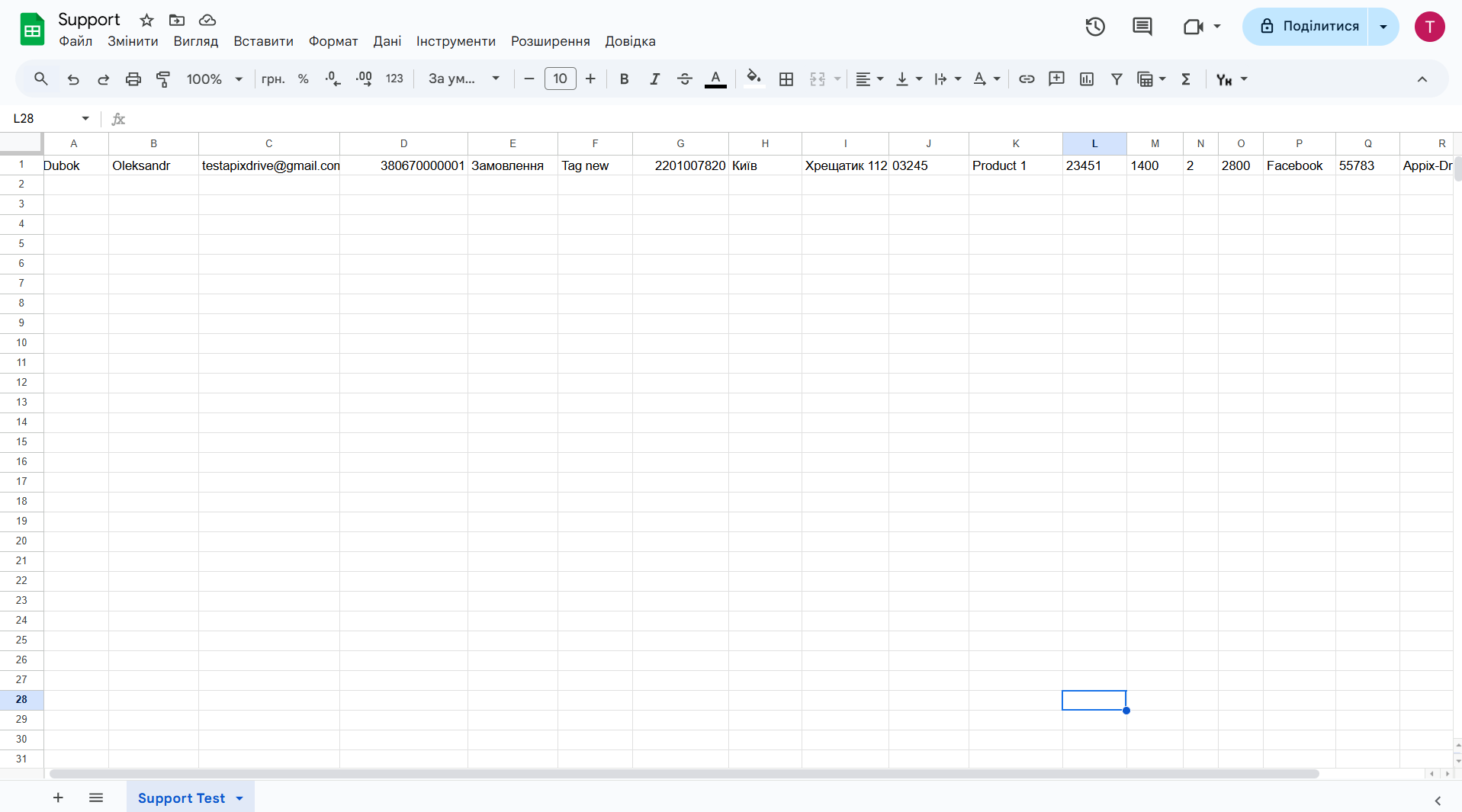Activate the paint format roller icon
The image size is (1462, 812).
tap(163, 79)
